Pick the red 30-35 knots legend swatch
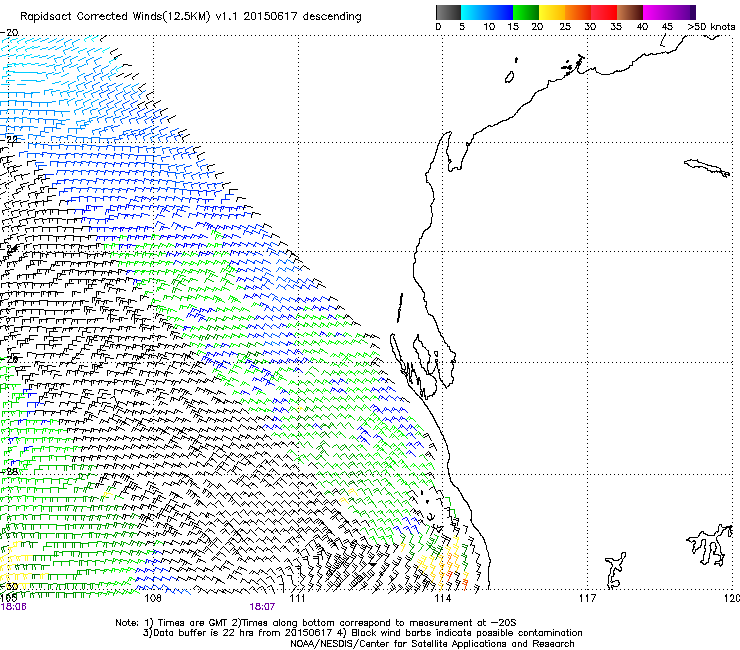This screenshot has height=650, width=740. click(x=604, y=12)
